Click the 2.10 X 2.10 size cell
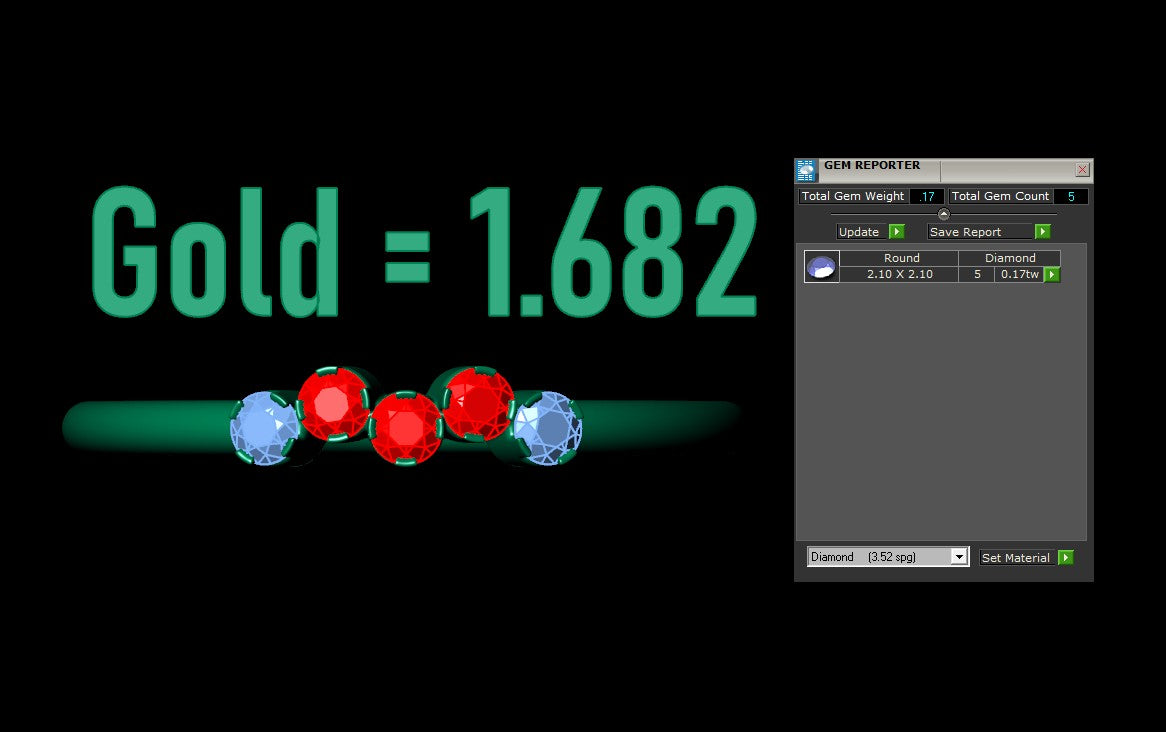Image resolution: width=1166 pixels, height=732 pixels. pos(900,274)
